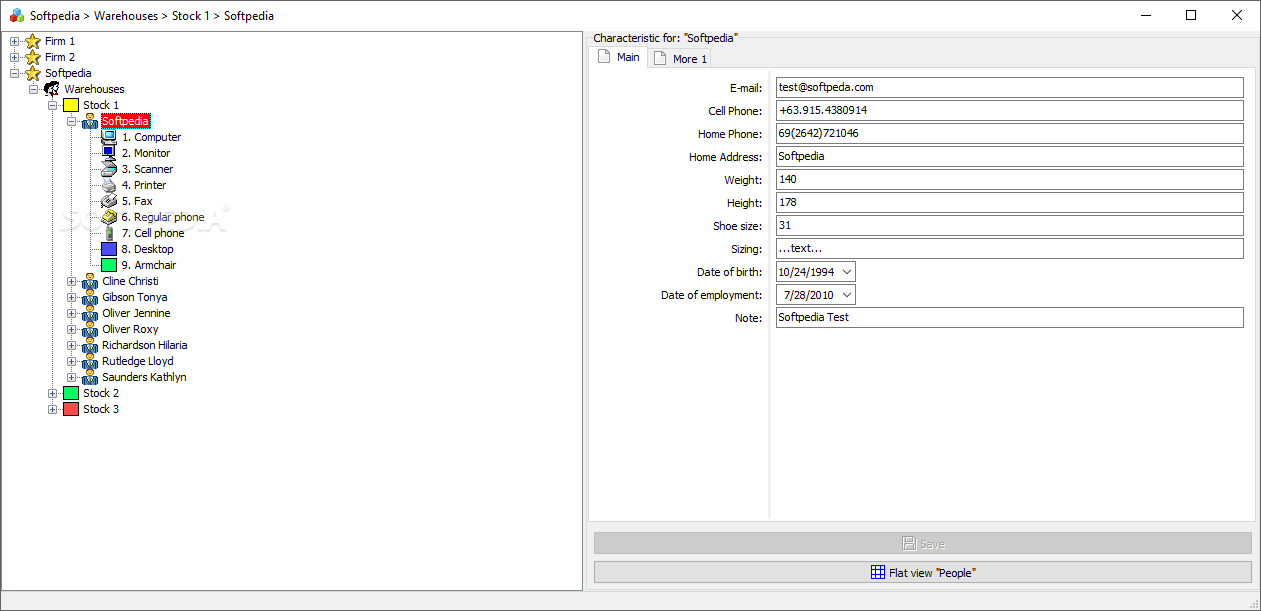The height and width of the screenshot is (611, 1261).
Task: Collapse the Warehouses node
Action: click(33, 89)
